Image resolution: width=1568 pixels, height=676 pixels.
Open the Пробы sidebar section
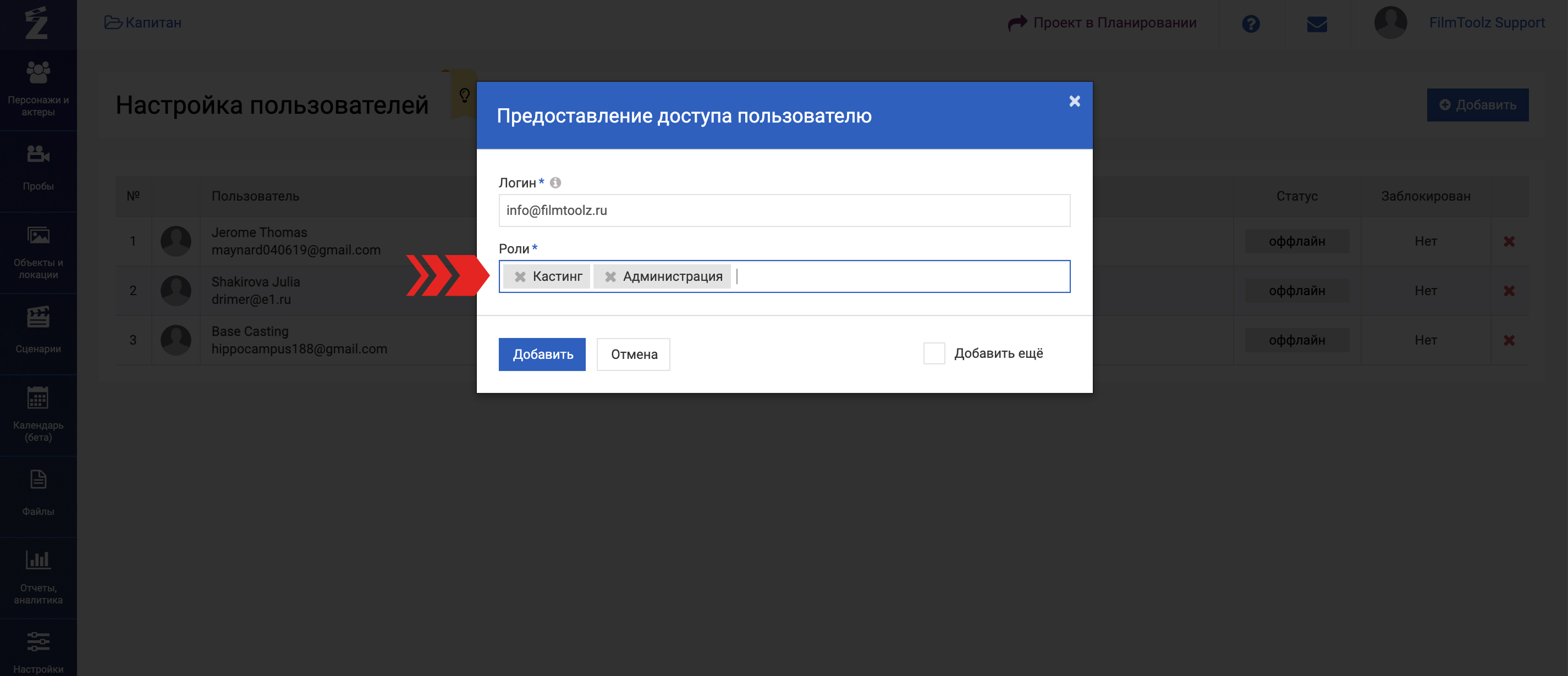pyautogui.click(x=38, y=169)
